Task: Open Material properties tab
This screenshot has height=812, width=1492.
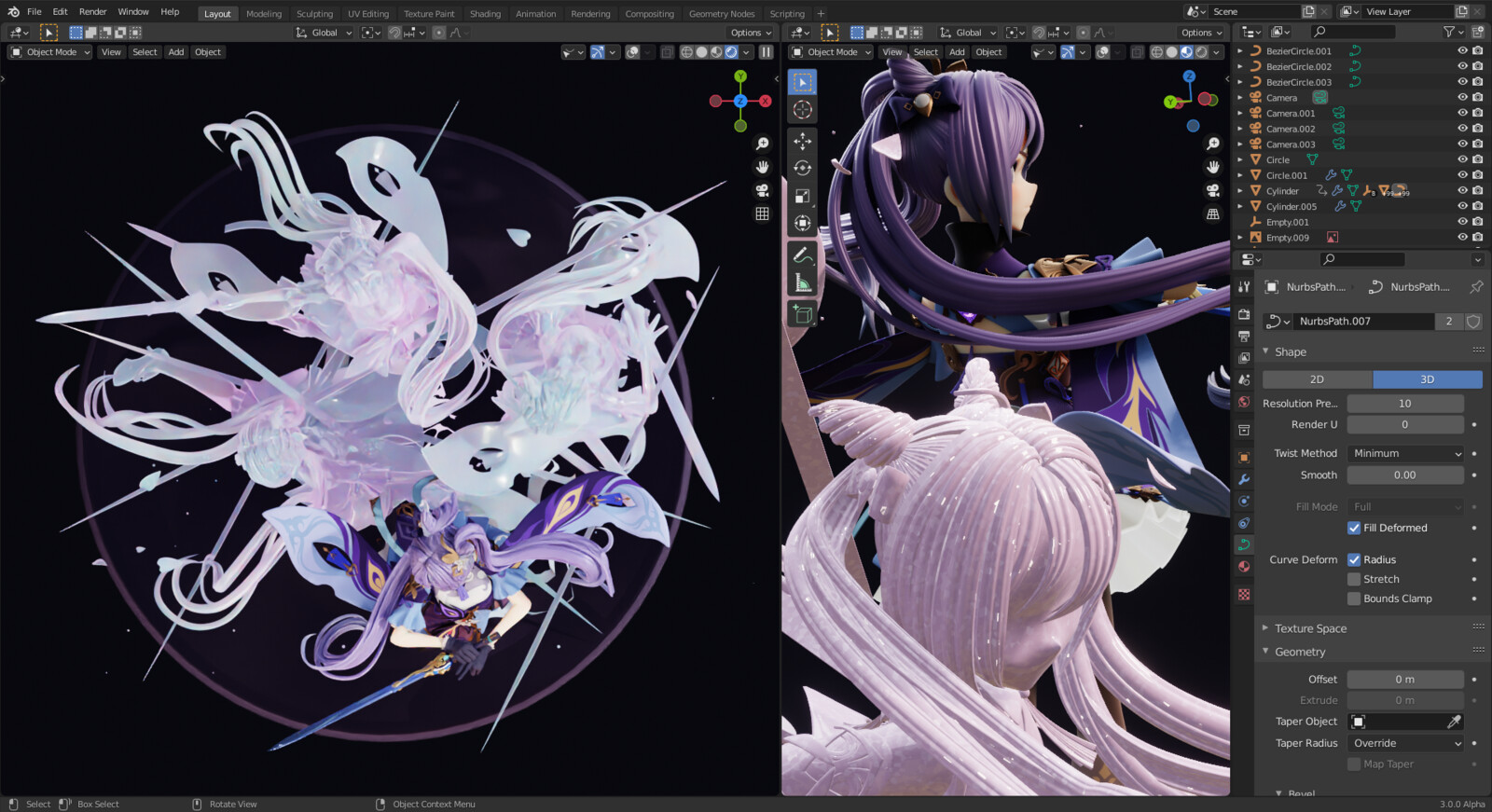Action: (x=1244, y=567)
